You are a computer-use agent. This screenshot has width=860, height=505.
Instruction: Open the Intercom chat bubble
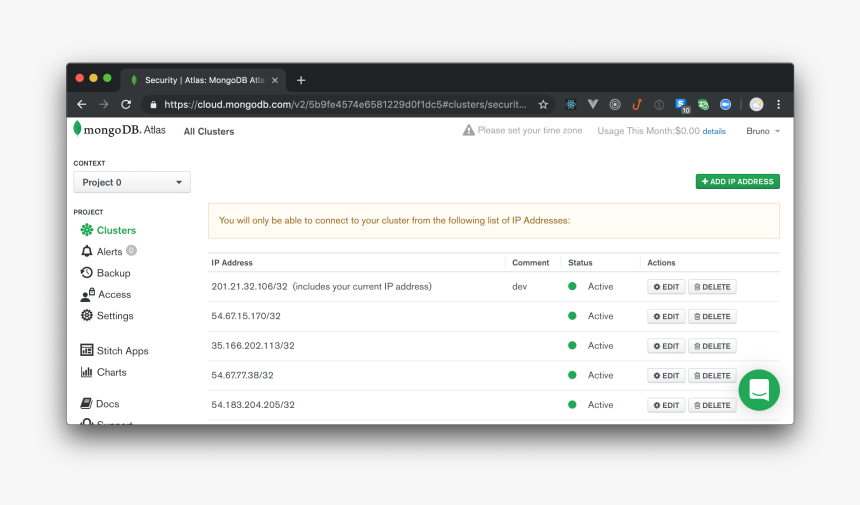[x=759, y=390]
